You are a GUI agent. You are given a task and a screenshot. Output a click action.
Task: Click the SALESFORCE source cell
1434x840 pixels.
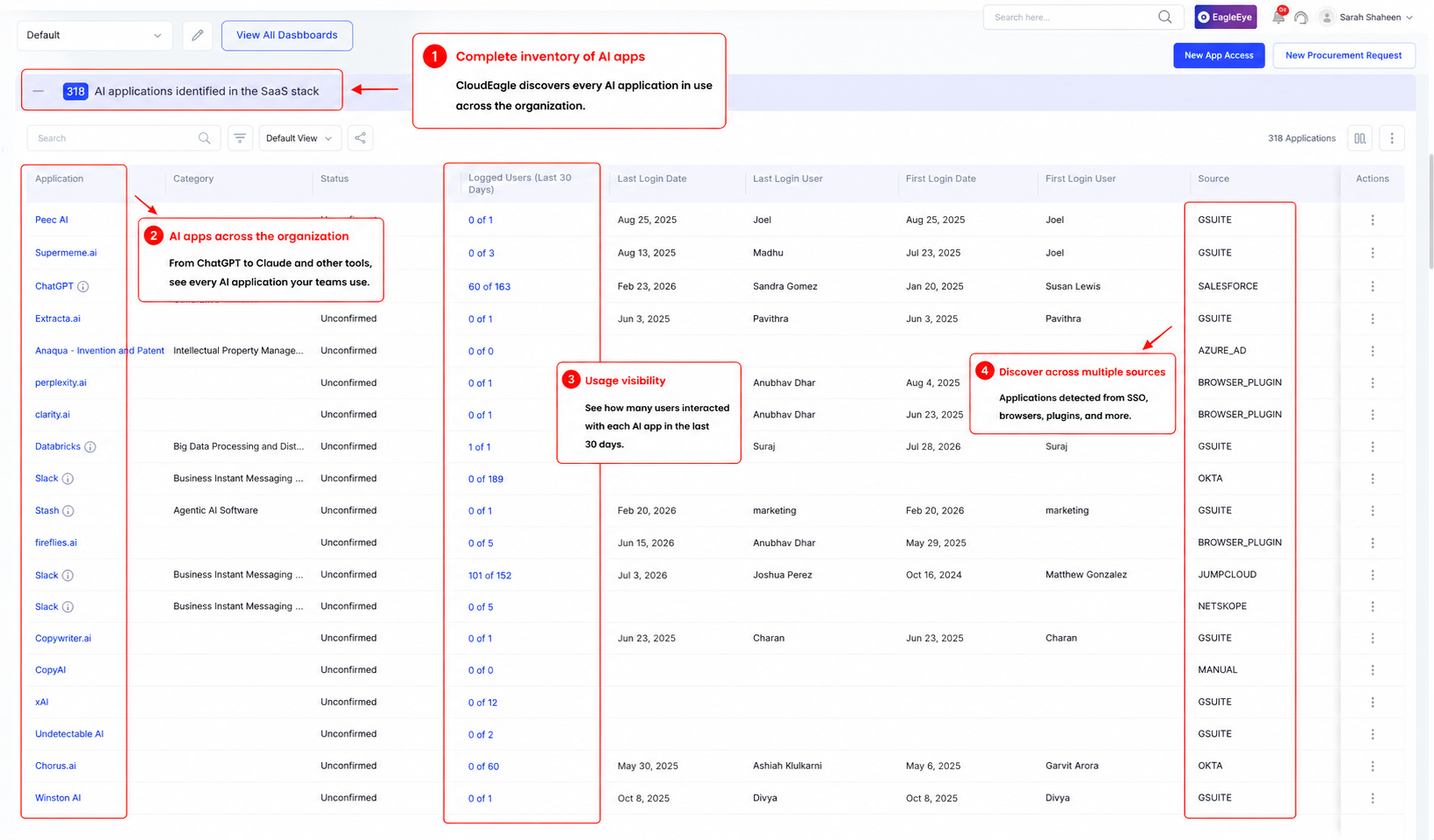coord(1227,286)
